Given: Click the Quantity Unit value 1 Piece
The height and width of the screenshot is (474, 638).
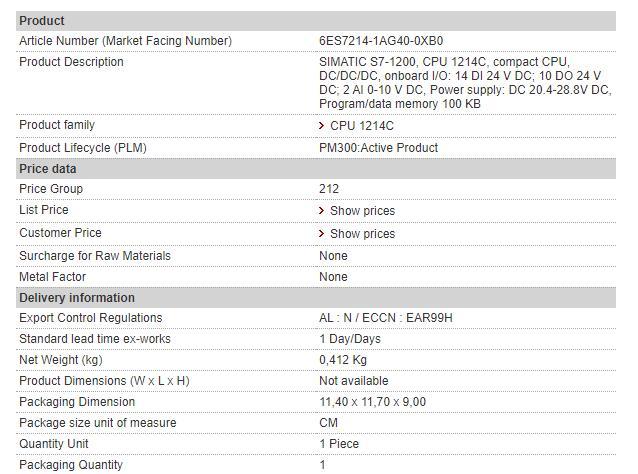Looking at the screenshot, I should tap(339, 444).
